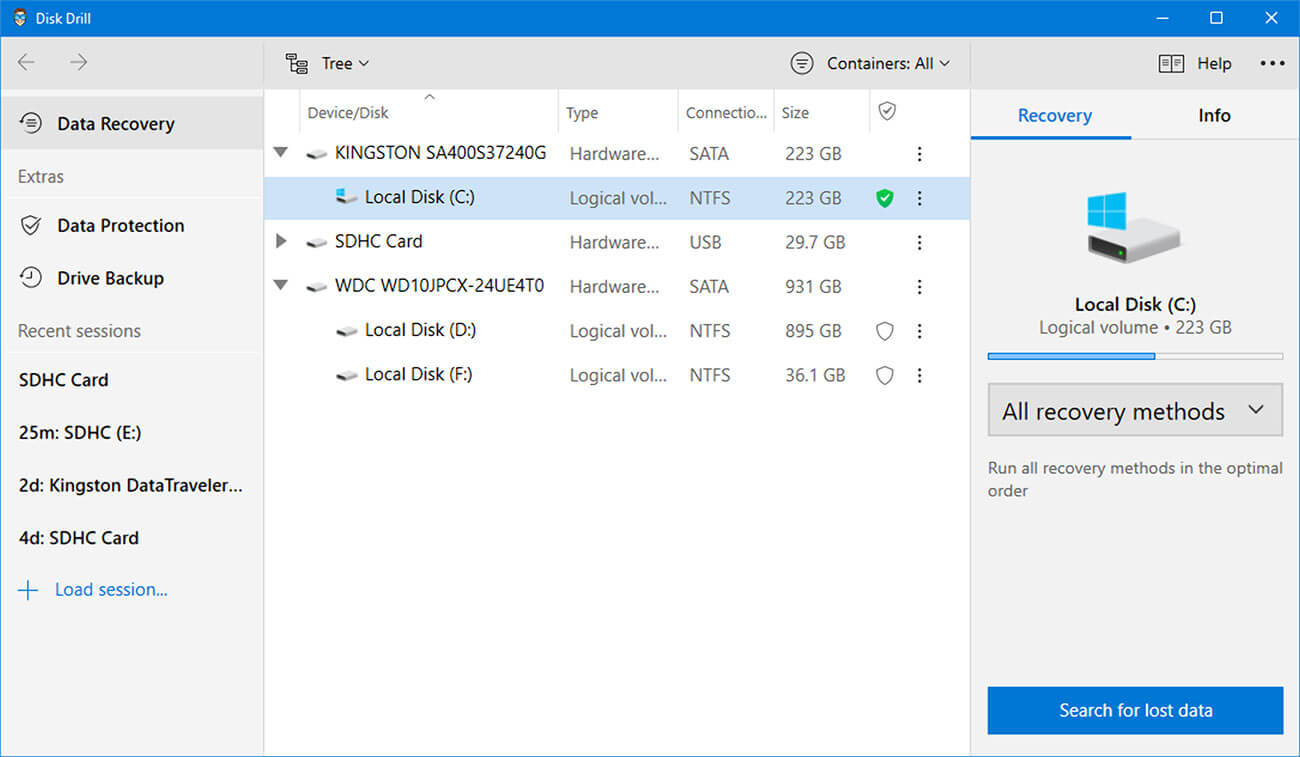This screenshot has width=1300, height=757.
Task: Click the forward navigation arrow
Action: (x=79, y=63)
